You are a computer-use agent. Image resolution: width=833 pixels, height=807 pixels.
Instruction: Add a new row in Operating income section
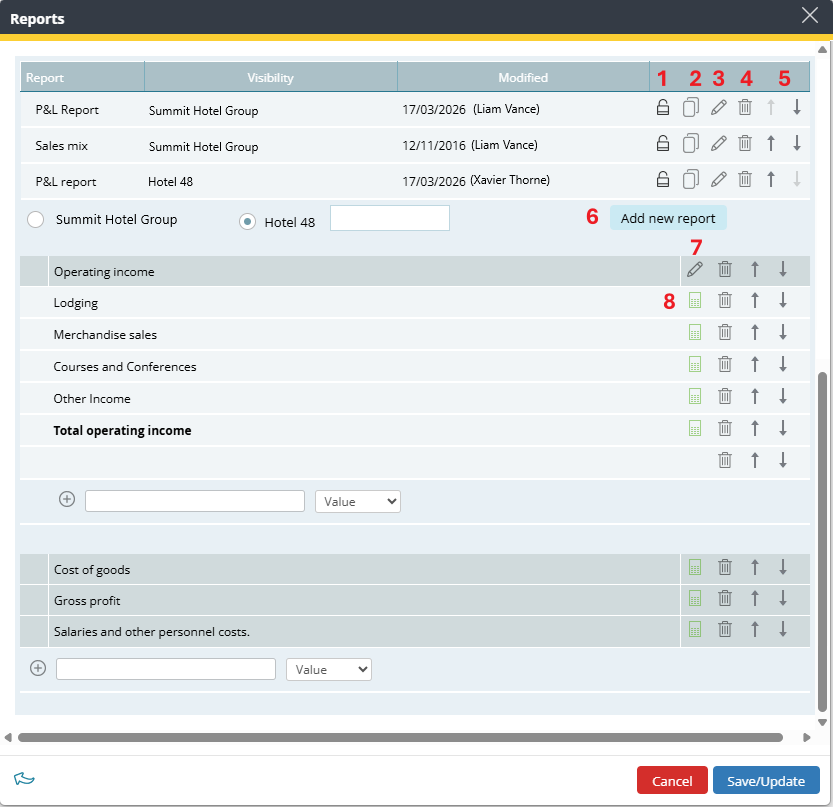[x=67, y=499]
